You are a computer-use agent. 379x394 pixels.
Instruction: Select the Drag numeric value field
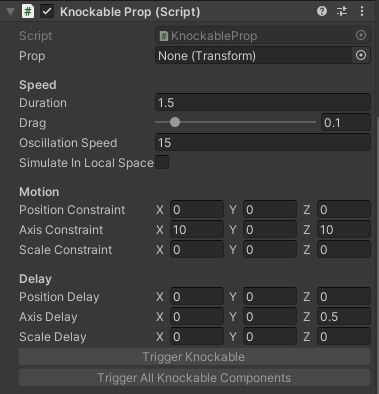point(346,122)
